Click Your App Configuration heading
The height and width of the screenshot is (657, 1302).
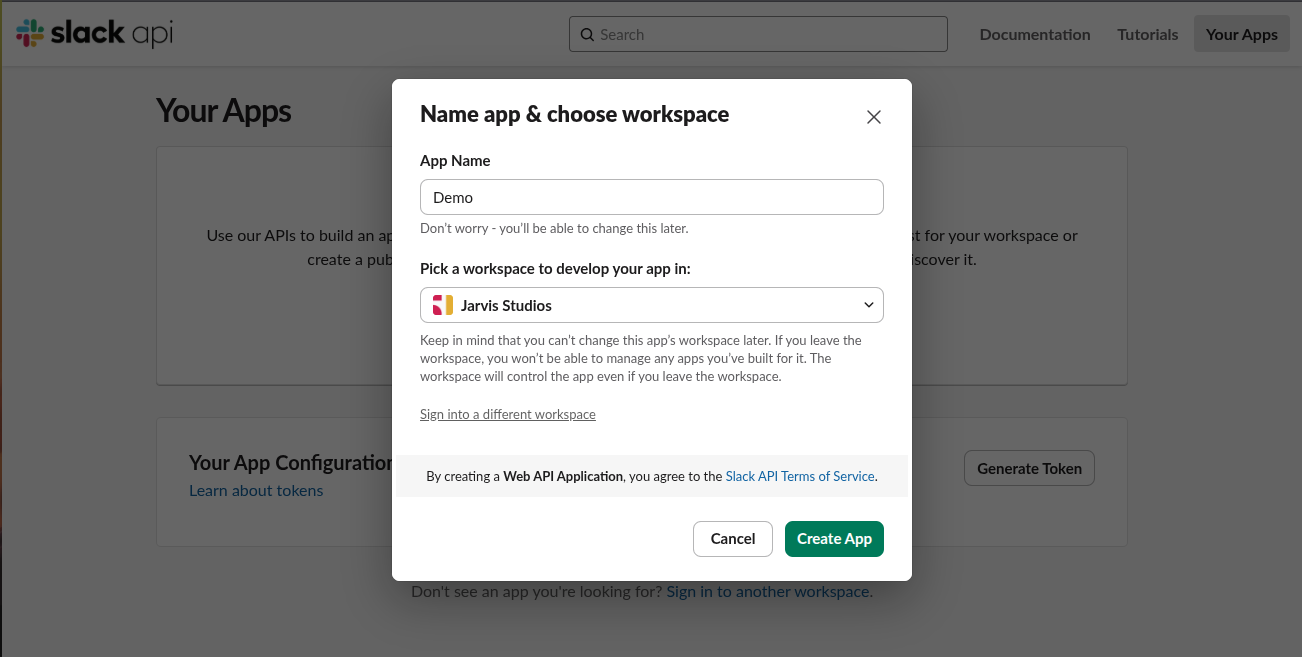tap(290, 462)
